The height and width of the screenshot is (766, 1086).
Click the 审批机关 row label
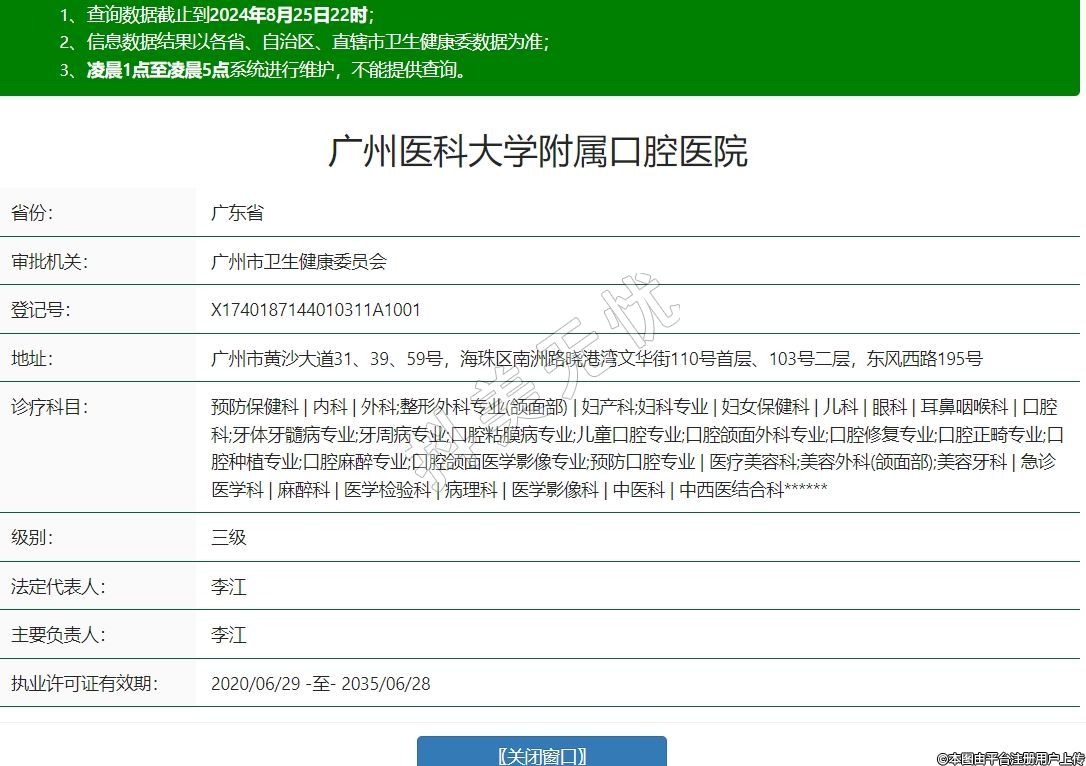[x=49, y=262]
